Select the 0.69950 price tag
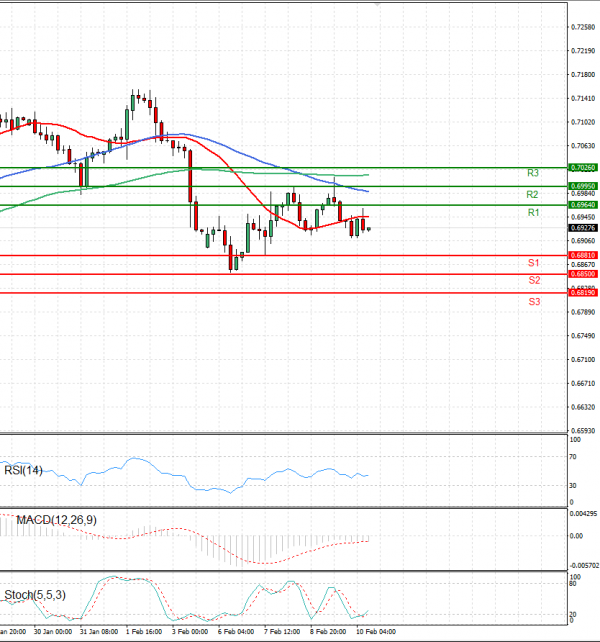Screen dimensions: 600x642 (x=583, y=186)
